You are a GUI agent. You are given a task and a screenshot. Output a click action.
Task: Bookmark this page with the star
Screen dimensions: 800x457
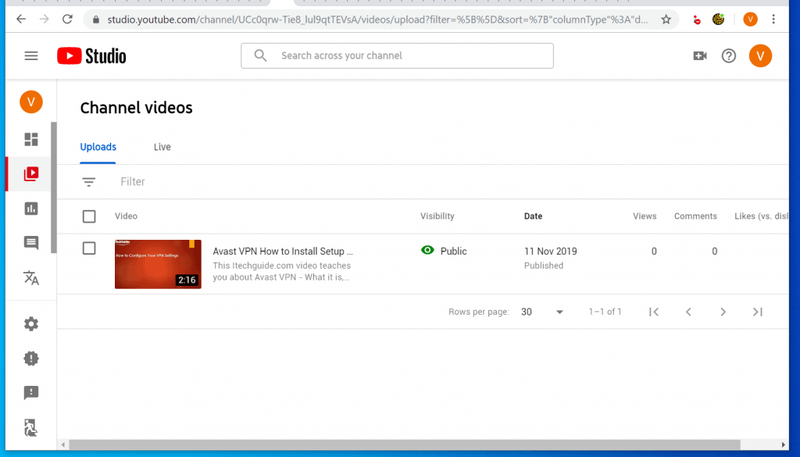(666, 19)
